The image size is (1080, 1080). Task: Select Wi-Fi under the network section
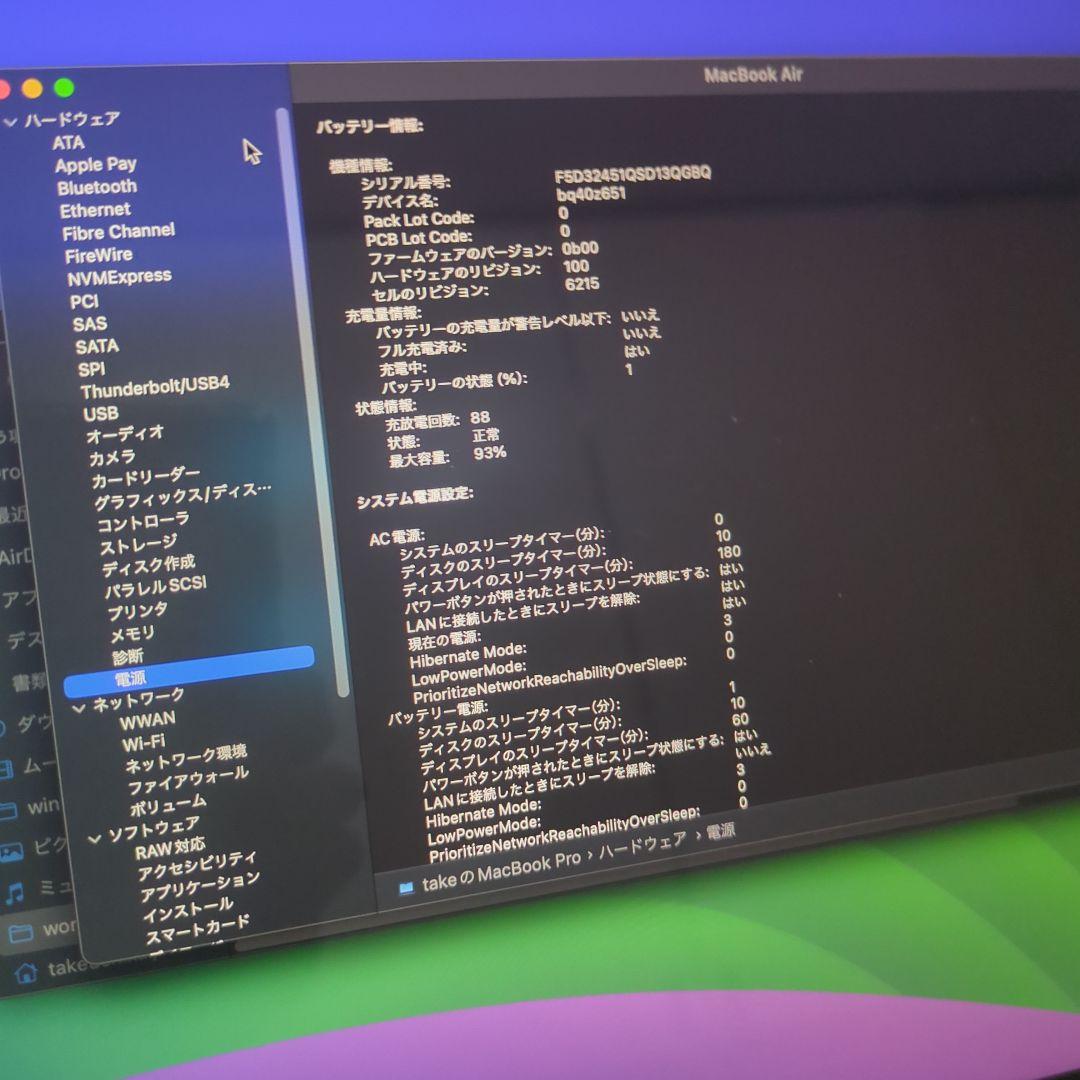pyautogui.click(x=144, y=743)
